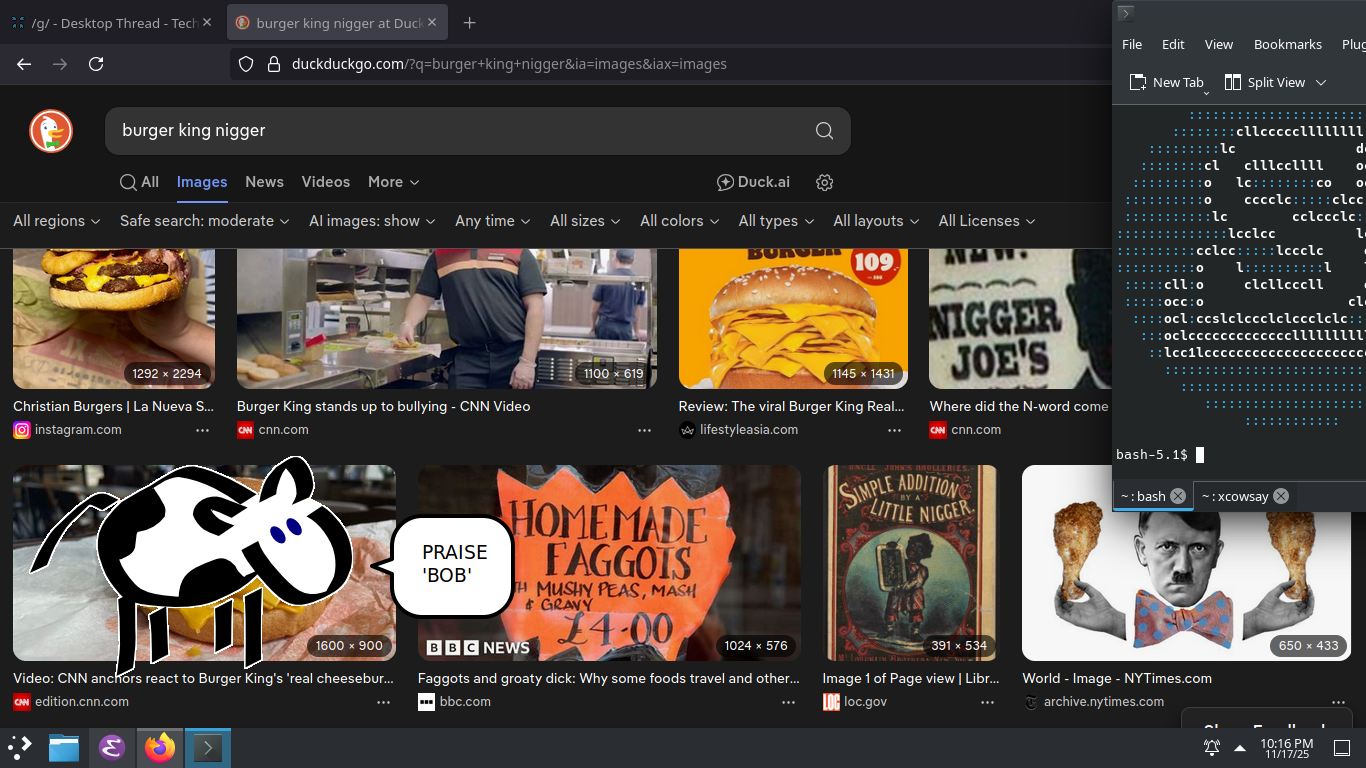Open the Edit menu in Konsole

pos(1173,44)
